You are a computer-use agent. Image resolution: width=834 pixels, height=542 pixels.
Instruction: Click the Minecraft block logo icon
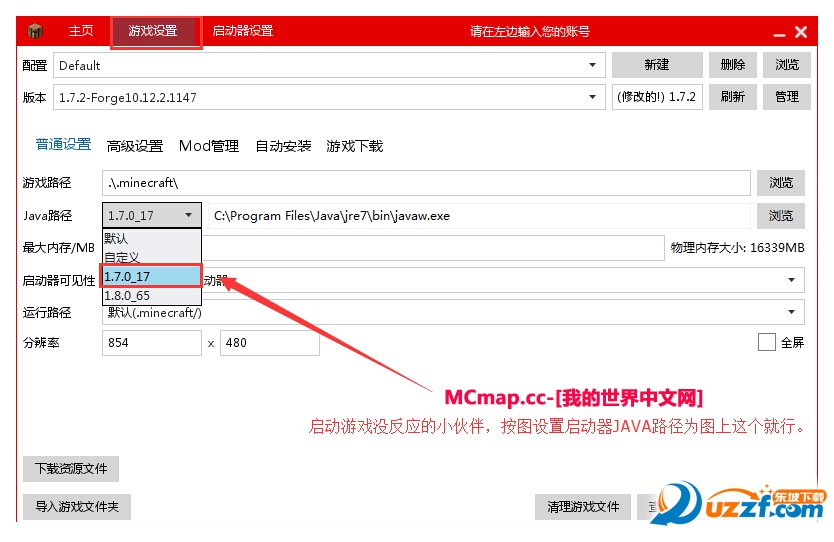pos(35,31)
